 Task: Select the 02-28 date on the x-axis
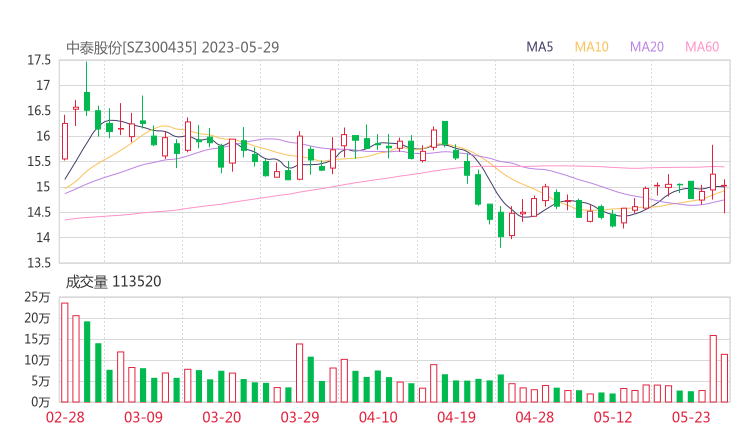64,418
